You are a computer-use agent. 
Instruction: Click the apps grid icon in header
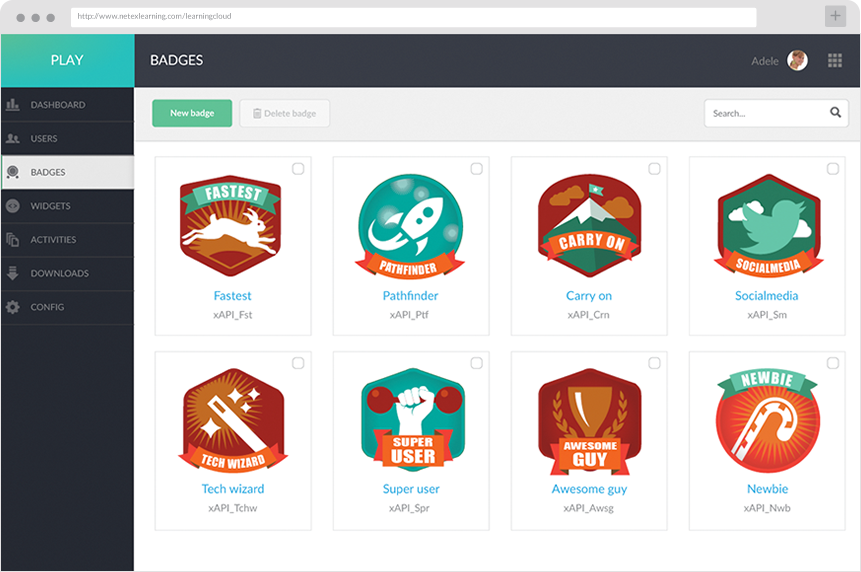(835, 61)
